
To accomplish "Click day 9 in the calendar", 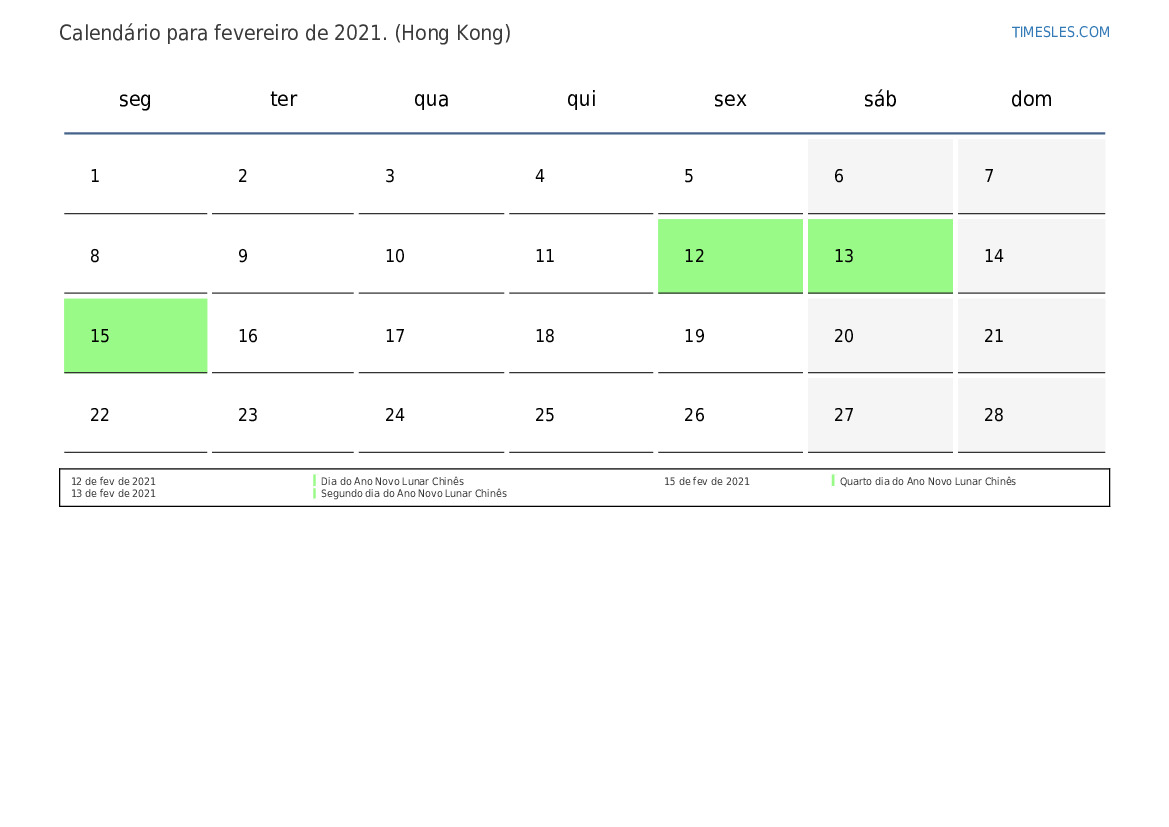I will click(283, 256).
